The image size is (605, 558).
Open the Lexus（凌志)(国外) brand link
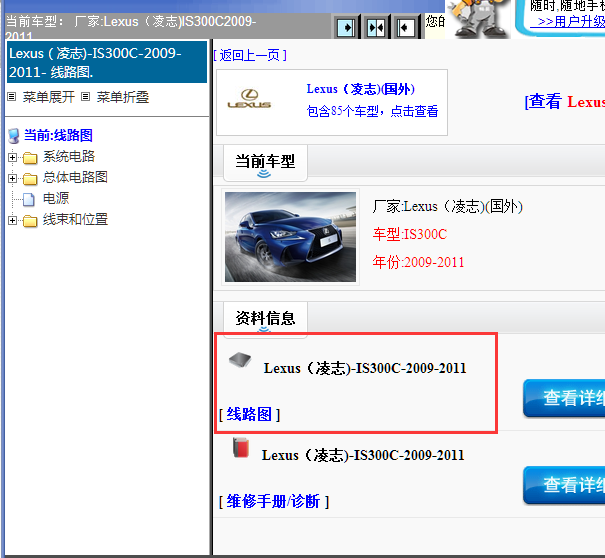(x=361, y=89)
